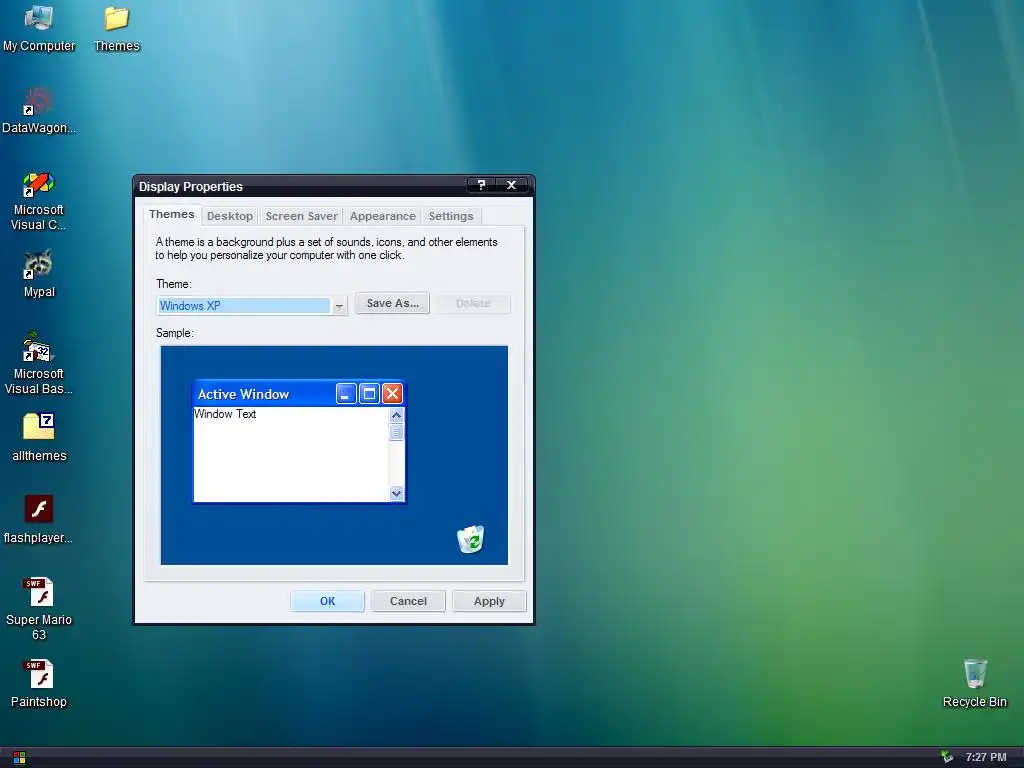Click the sample window red close button
This screenshot has height=768, width=1024.
pos(392,394)
